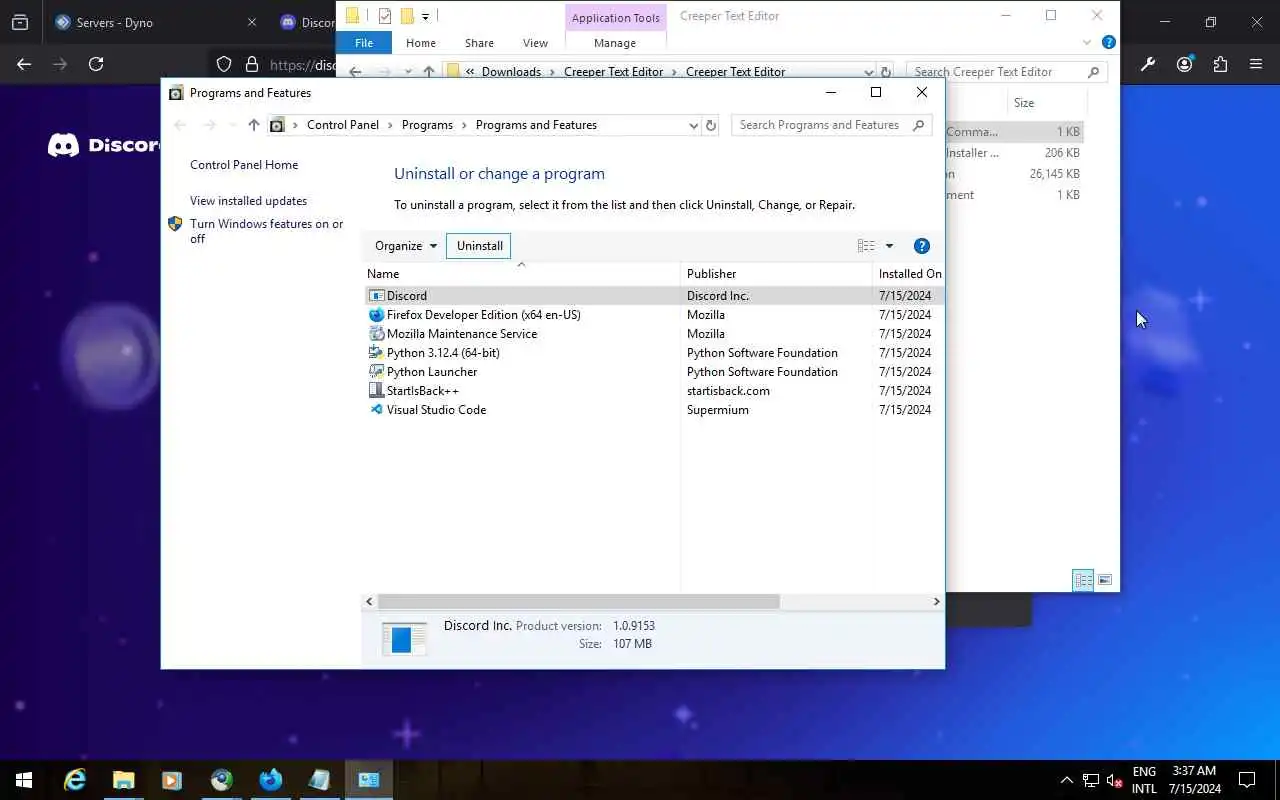The image size is (1280, 800).
Task: Open the browser developer tools wrench icon
Action: 1148,64
